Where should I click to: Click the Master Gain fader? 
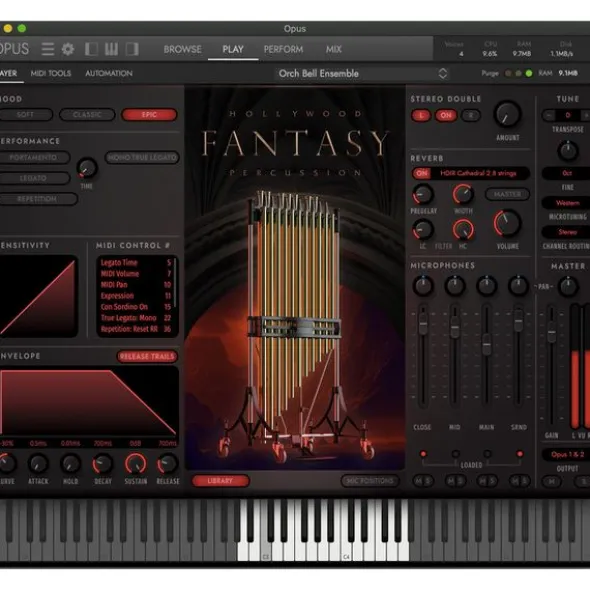(x=552, y=332)
